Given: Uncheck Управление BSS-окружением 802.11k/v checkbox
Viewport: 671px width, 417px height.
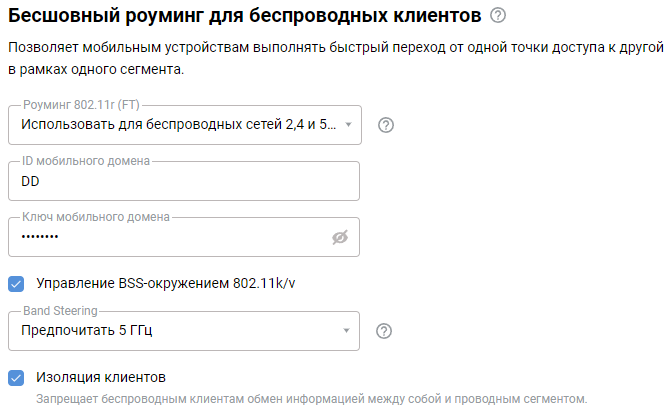Looking at the screenshot, I should [x=16, y=284].
